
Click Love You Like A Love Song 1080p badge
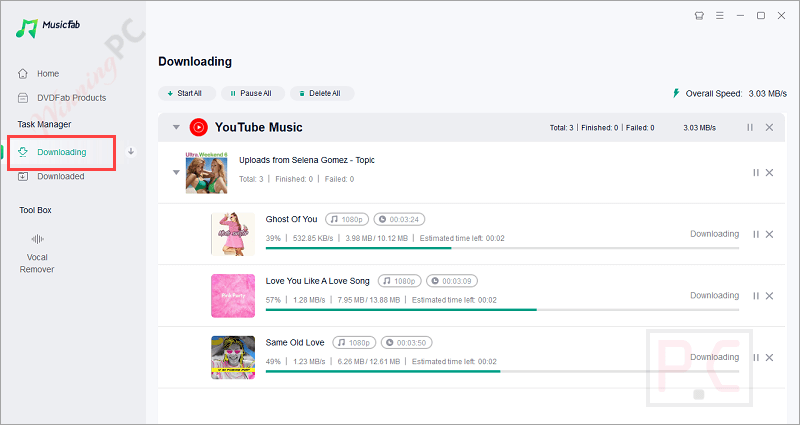pyautogui.click(x=399, y=281)
